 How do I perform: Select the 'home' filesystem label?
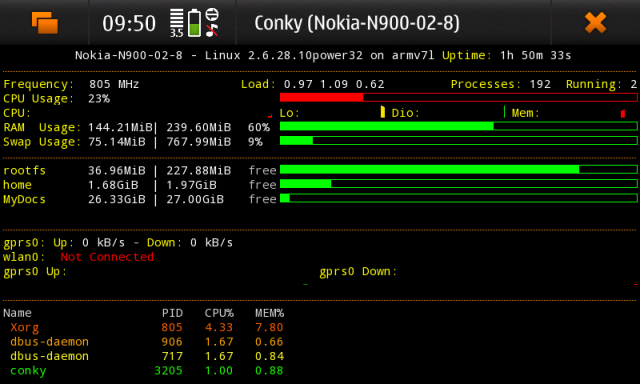[17, 185]
